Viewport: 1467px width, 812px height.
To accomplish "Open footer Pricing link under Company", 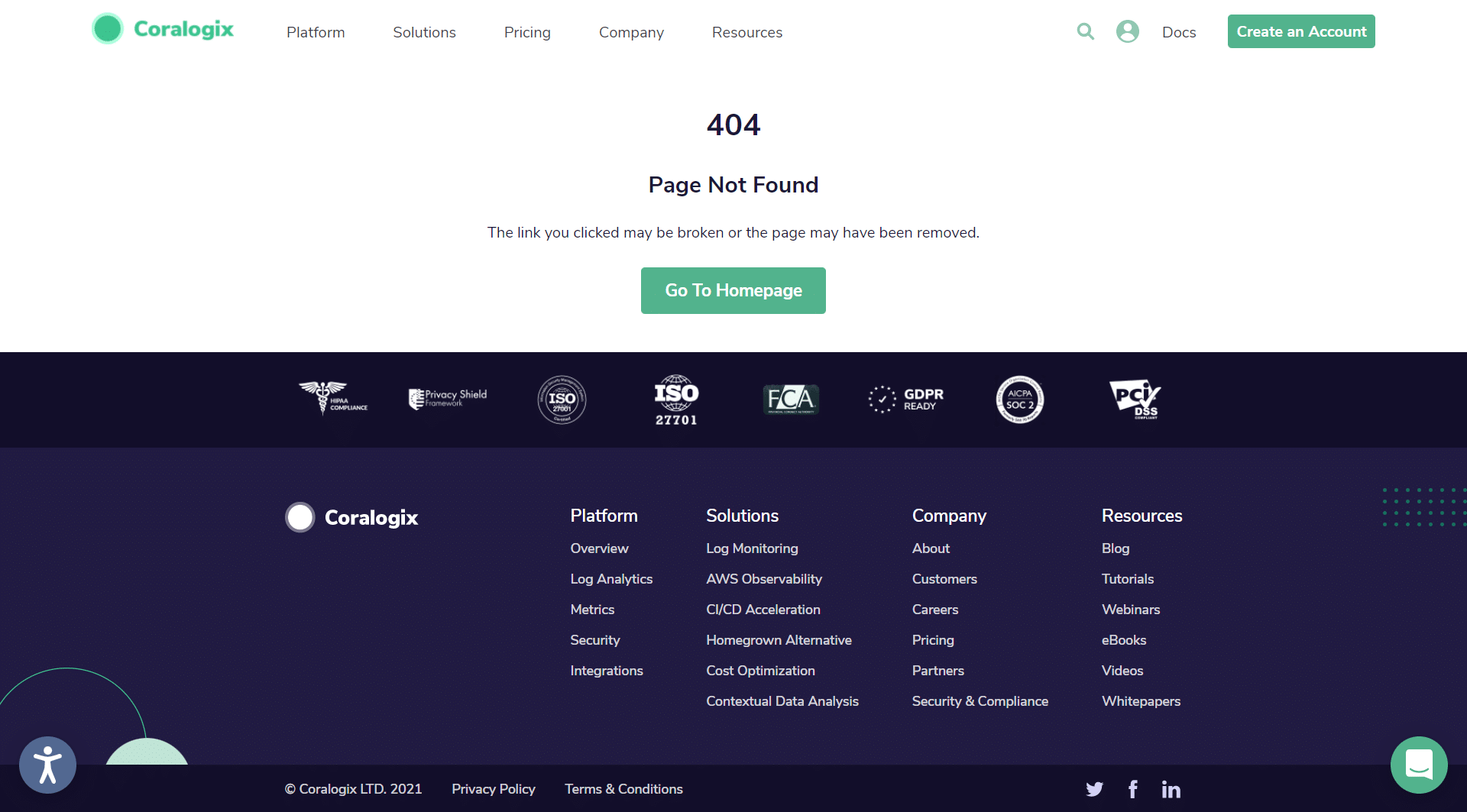I will tap(933, 640).
